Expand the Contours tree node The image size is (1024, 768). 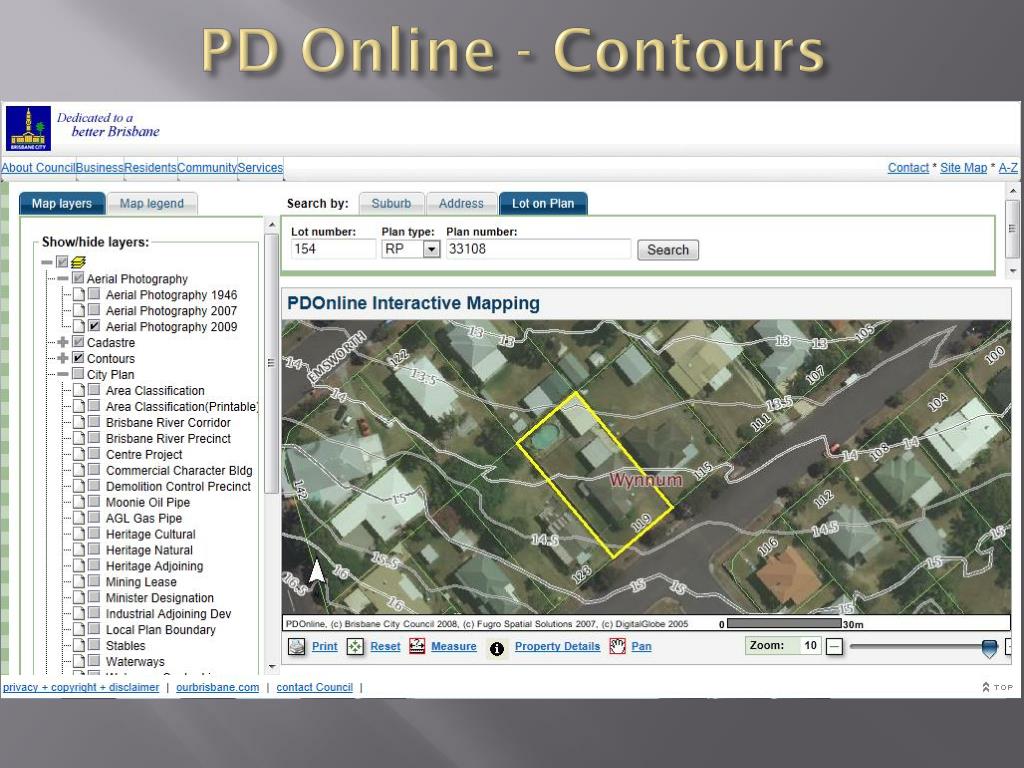(x=63, y=358)
